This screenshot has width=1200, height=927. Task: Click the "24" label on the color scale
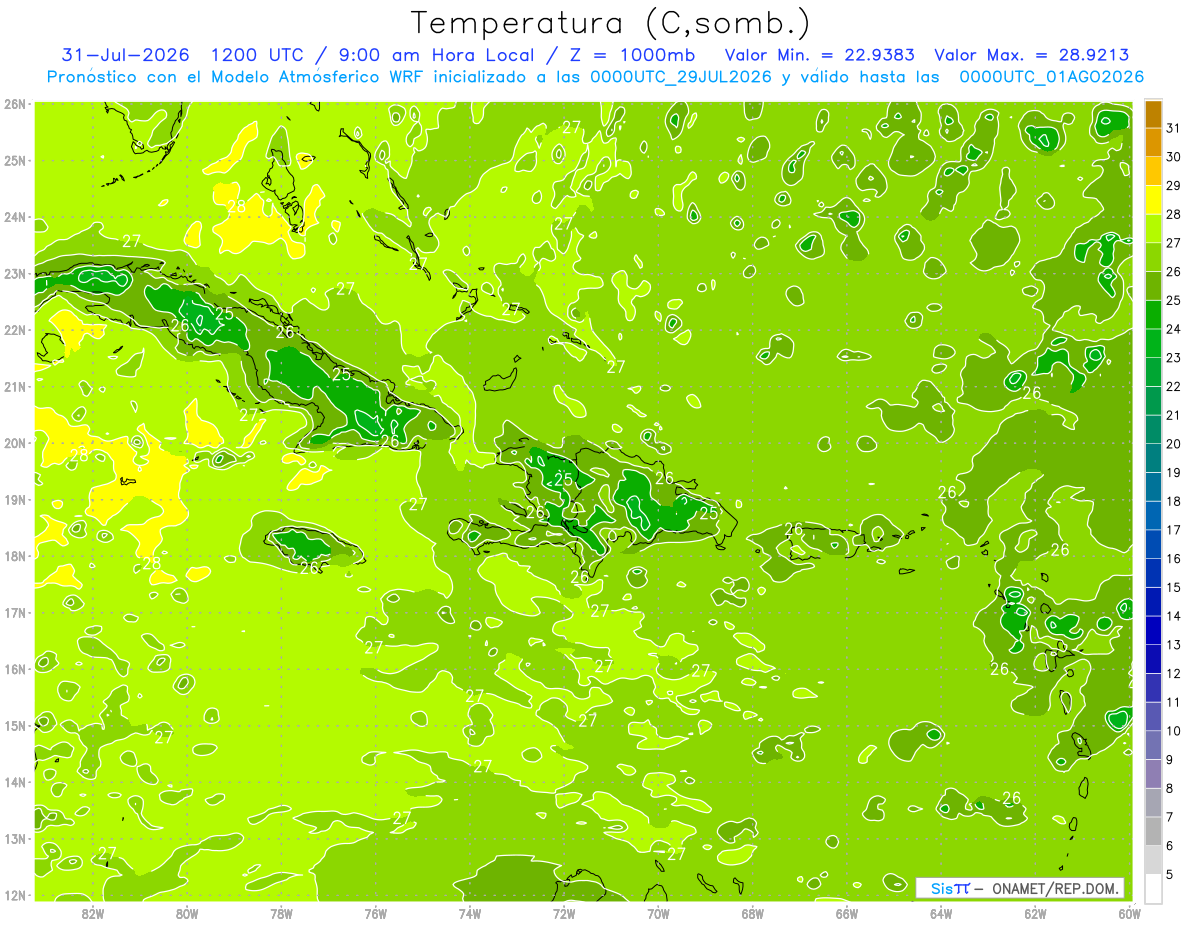1174,329
